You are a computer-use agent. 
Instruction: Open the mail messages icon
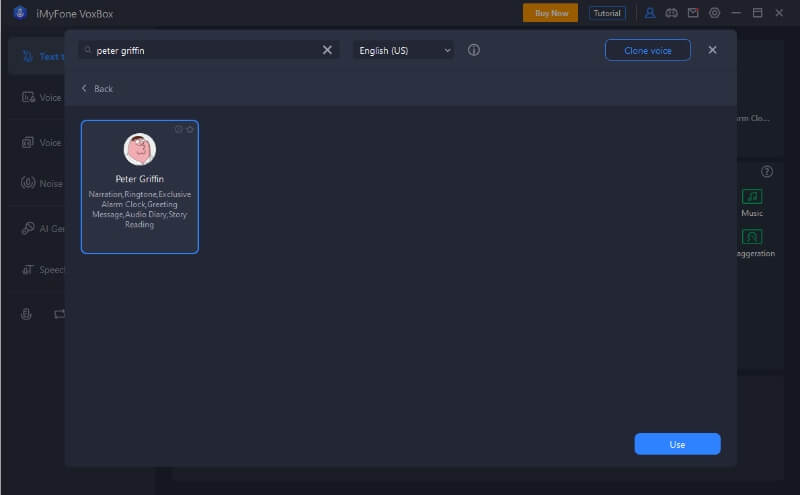[693, 13]
